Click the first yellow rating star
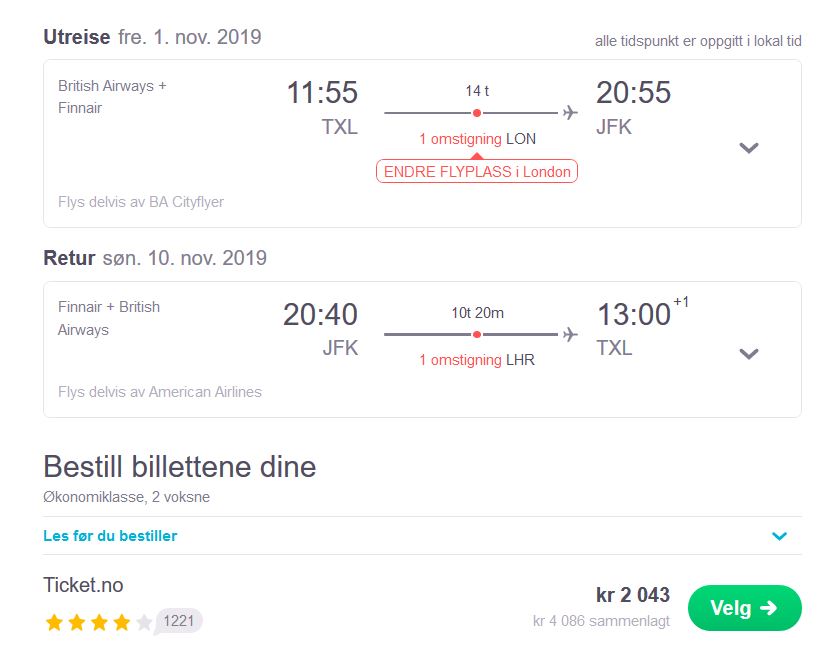 (54, 622)
